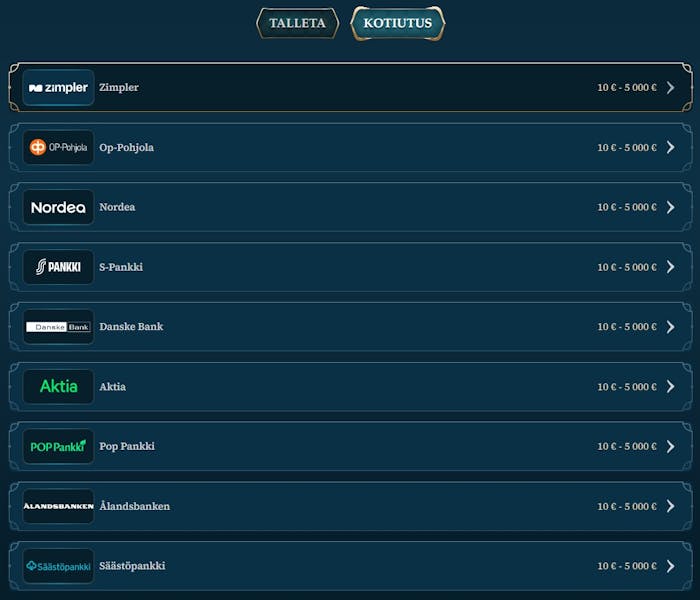Click the Nordea limit 10 € - 5 000 €
This screenshot has width=700, height=600.
[x=627, y=207]
